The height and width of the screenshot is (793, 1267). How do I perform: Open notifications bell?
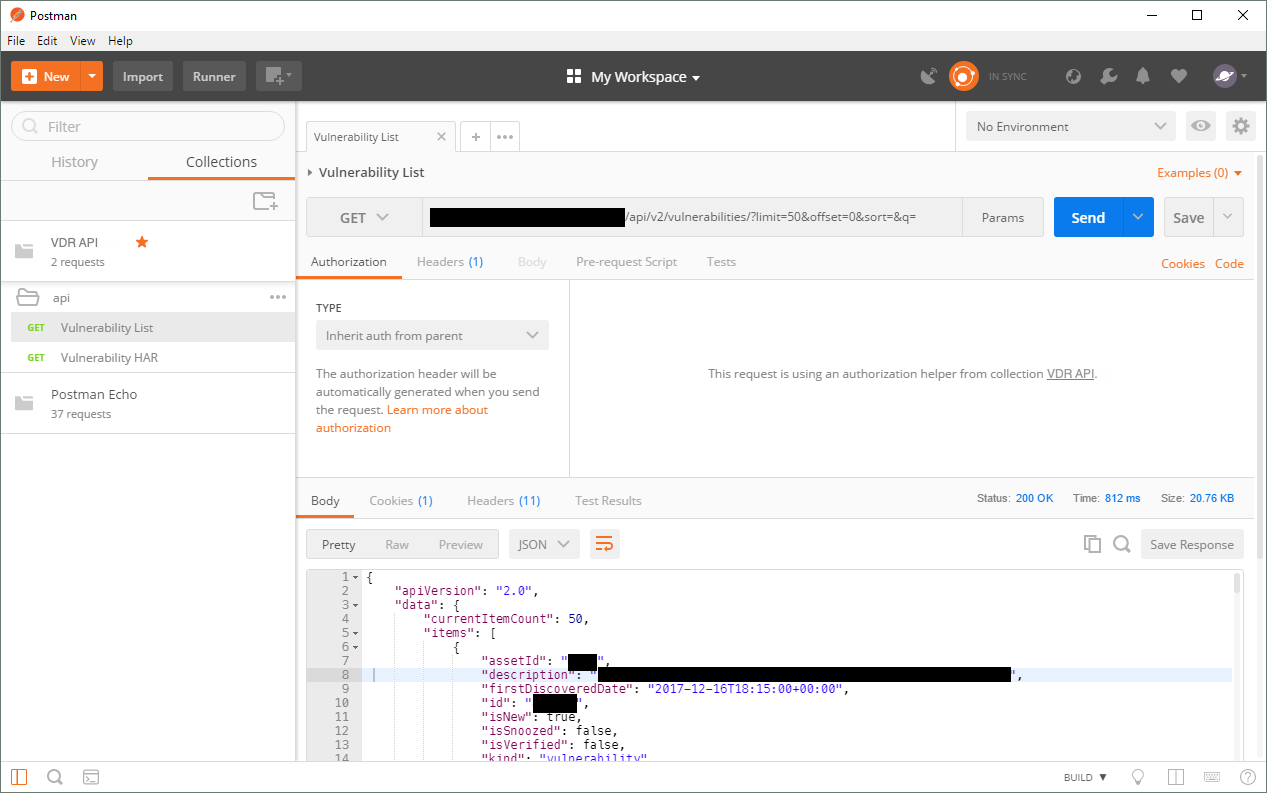tap(1143, 77)
